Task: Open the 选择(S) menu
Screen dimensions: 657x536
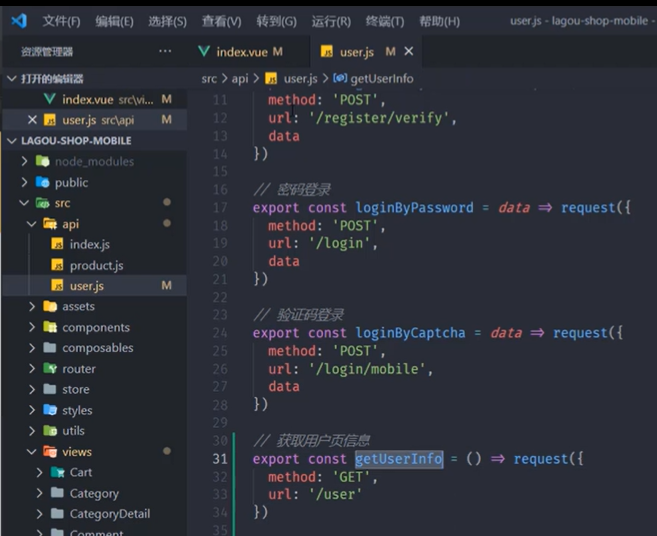Action: tap(168, 21)
